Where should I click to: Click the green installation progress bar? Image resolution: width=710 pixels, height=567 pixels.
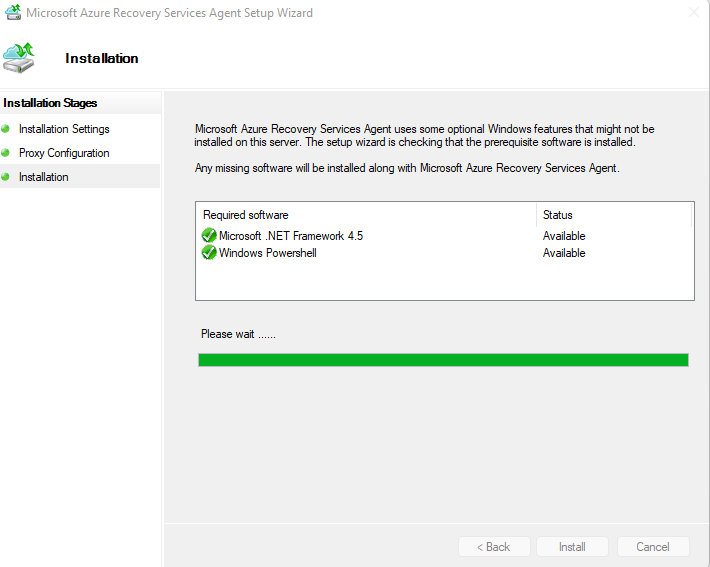point(443,360)
